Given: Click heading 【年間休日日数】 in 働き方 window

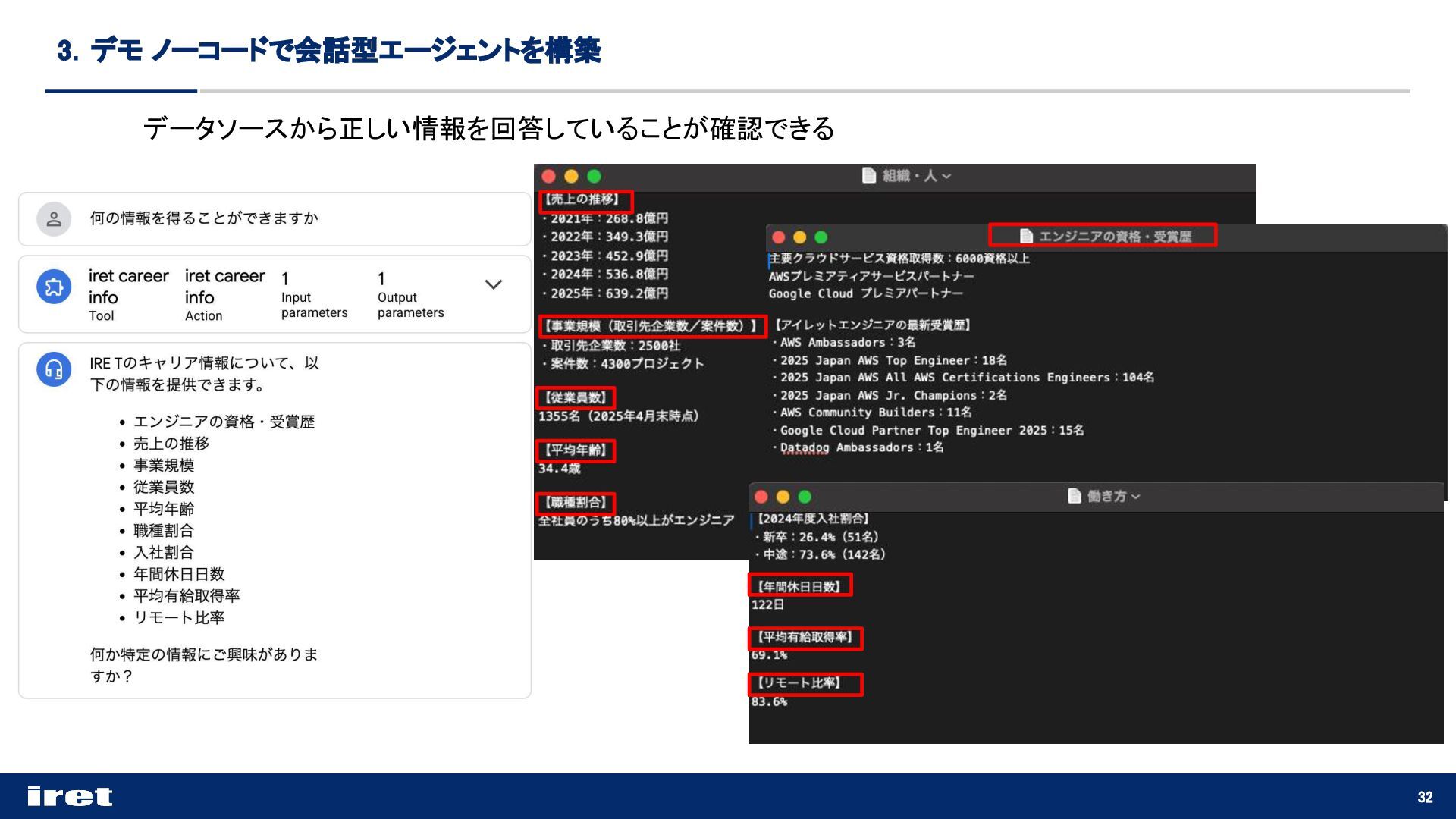Looking at the screenshot, I should pyautogui.click(x=800, y=585).
